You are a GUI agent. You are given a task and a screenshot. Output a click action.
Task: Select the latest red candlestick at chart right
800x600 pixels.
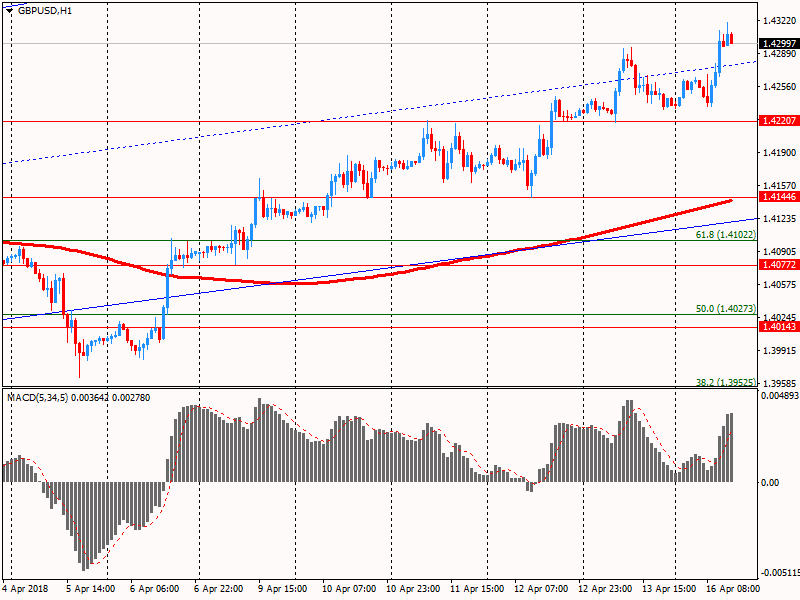732,38
